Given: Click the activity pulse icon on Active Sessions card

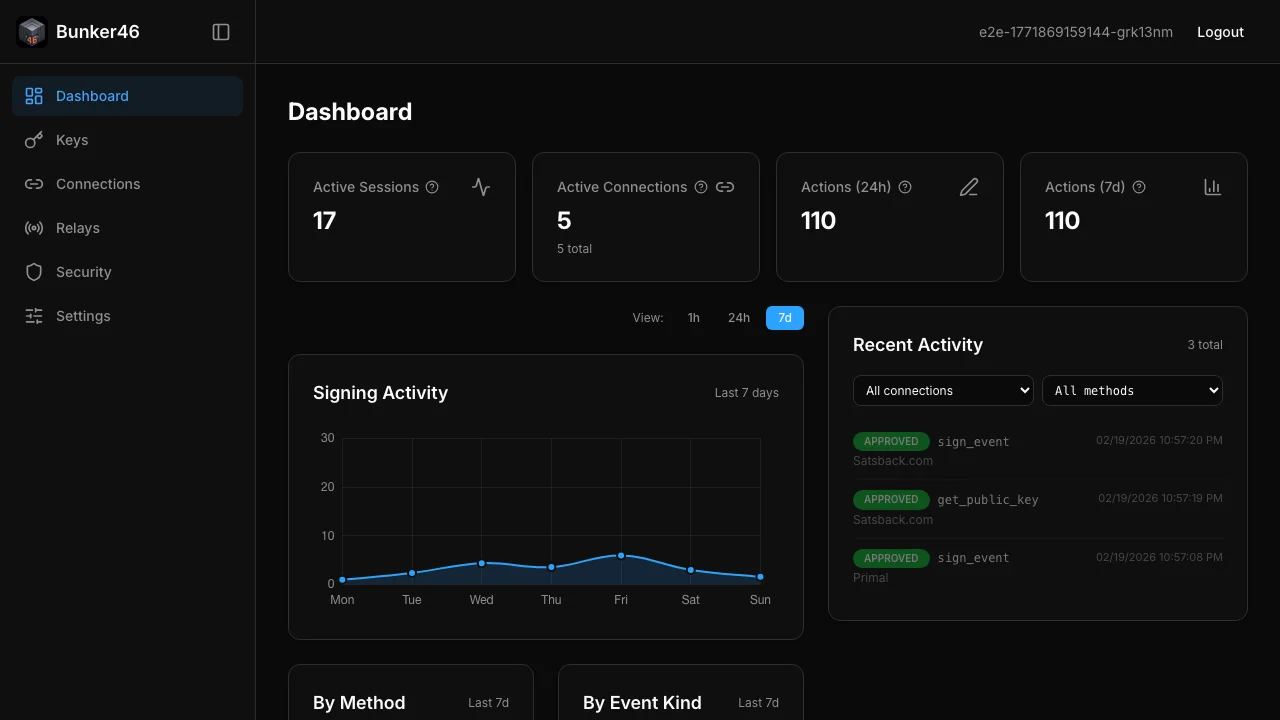Looking at the screenshot, I should pos(481,187).
